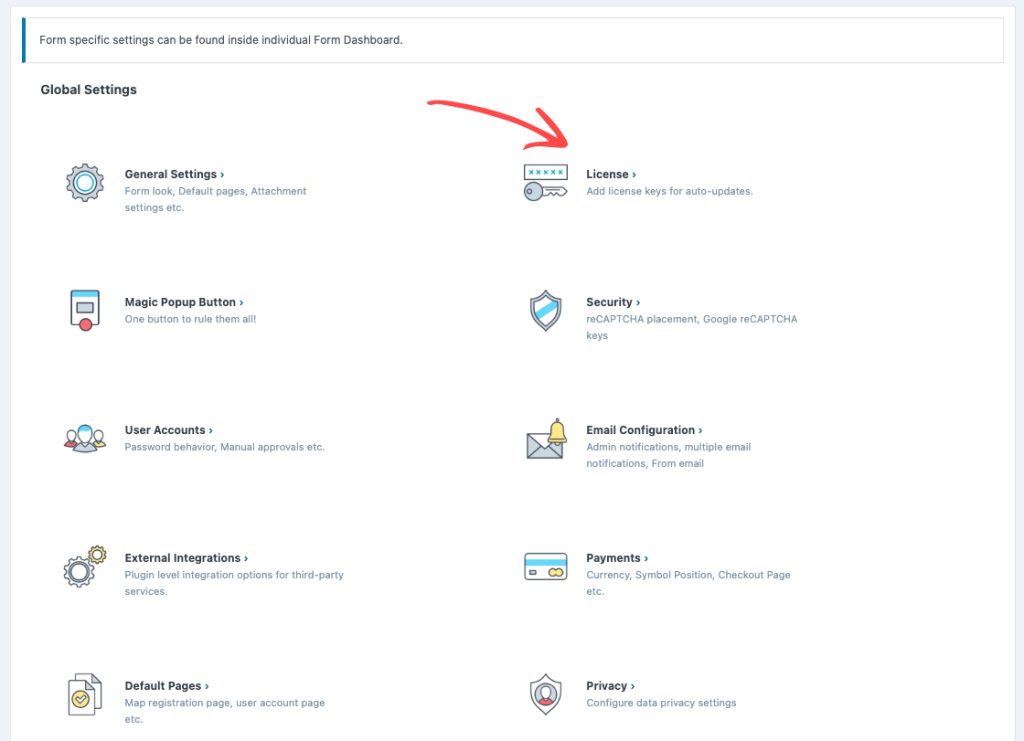The width and height of the screenshot is (1024, 741).
Task: Select the Magic Popup Button icon
Action: 85,310
